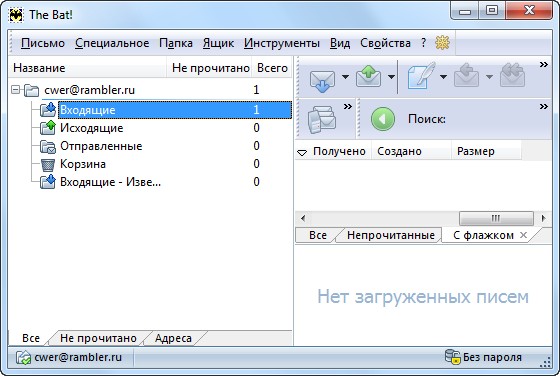Sort folders by Название column
The width and height of the screenshot is (560, 376).
coord(87,67)
